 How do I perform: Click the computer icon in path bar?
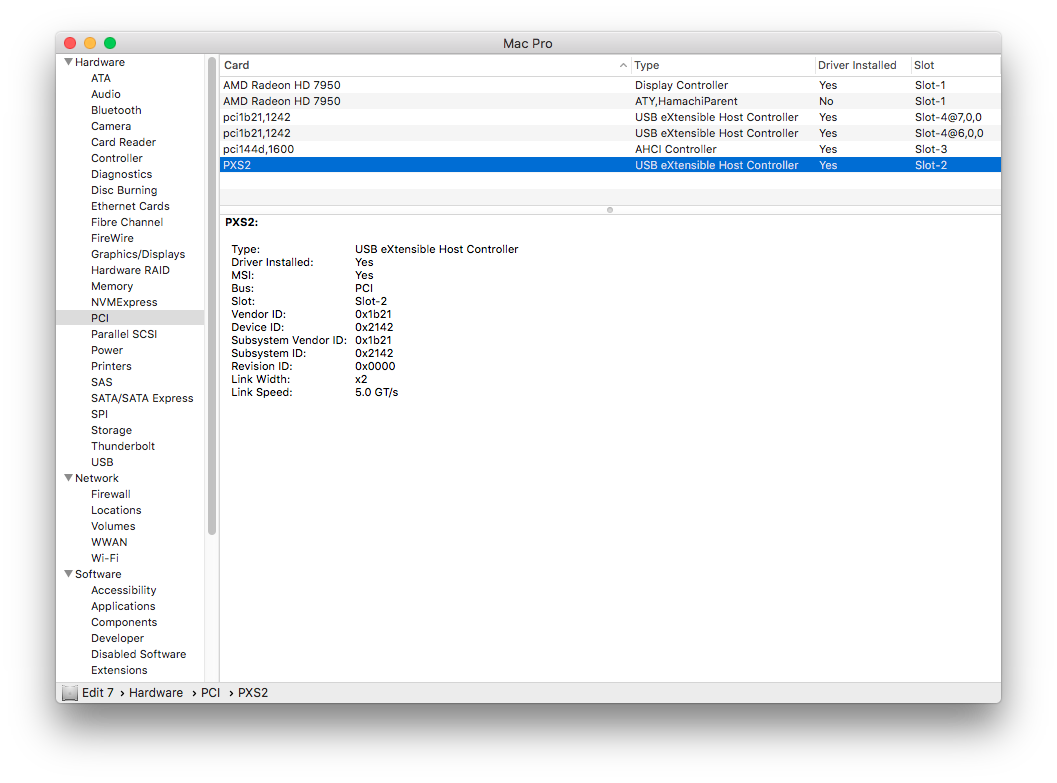tap(70, 693)
